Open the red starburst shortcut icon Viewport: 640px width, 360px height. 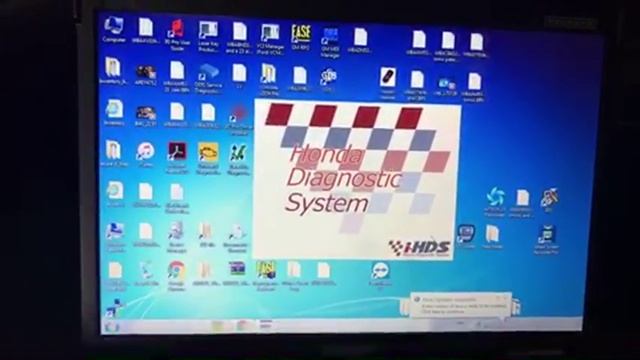238,119
